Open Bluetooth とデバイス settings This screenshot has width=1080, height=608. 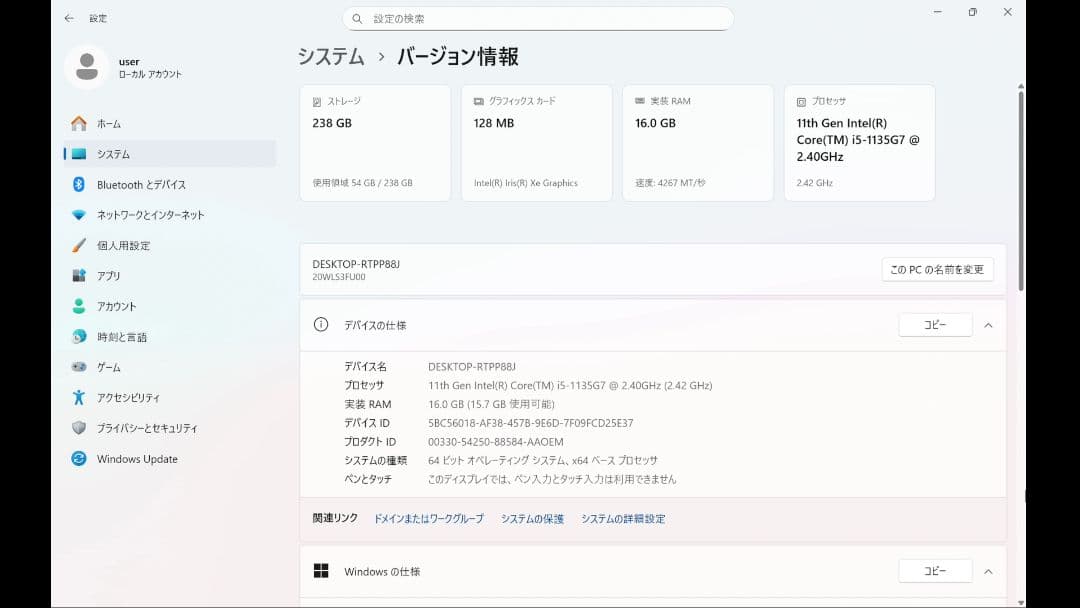(x=170, y=185)
